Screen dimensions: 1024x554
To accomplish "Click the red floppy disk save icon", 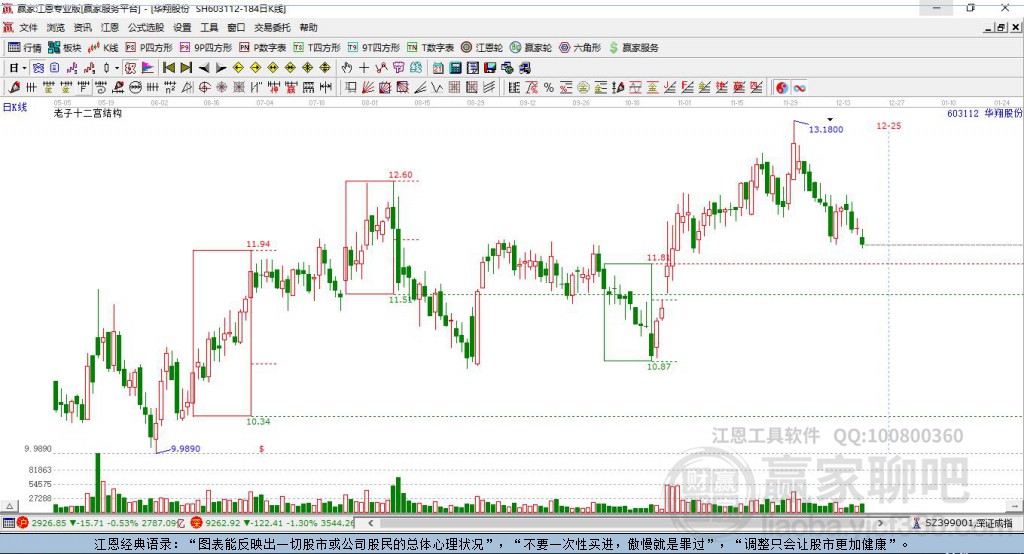I will [x=490, y=68].
